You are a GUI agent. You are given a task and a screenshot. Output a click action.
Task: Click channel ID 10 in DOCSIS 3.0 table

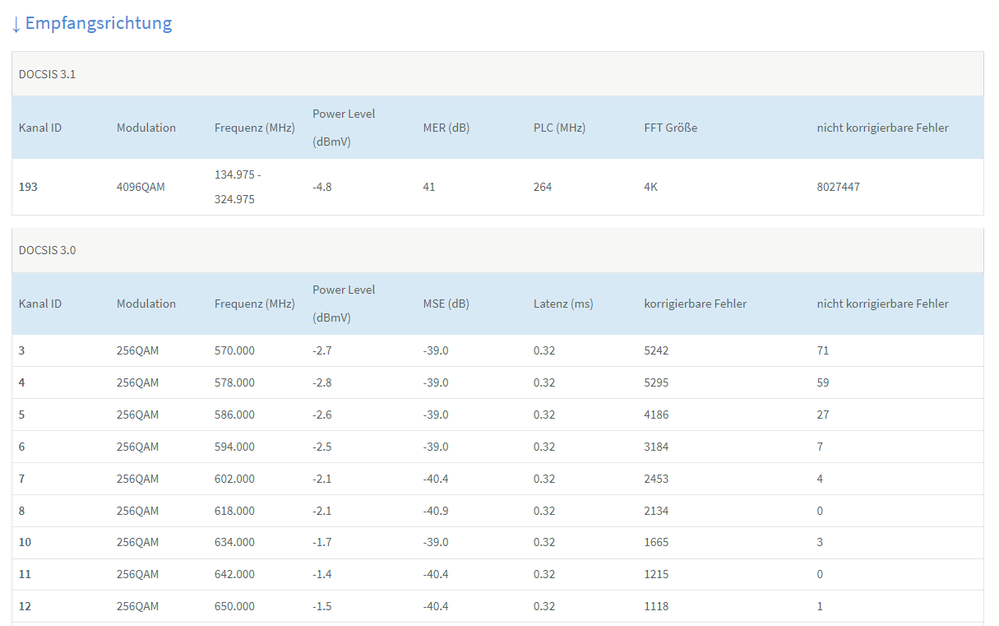tap(25, 543)
